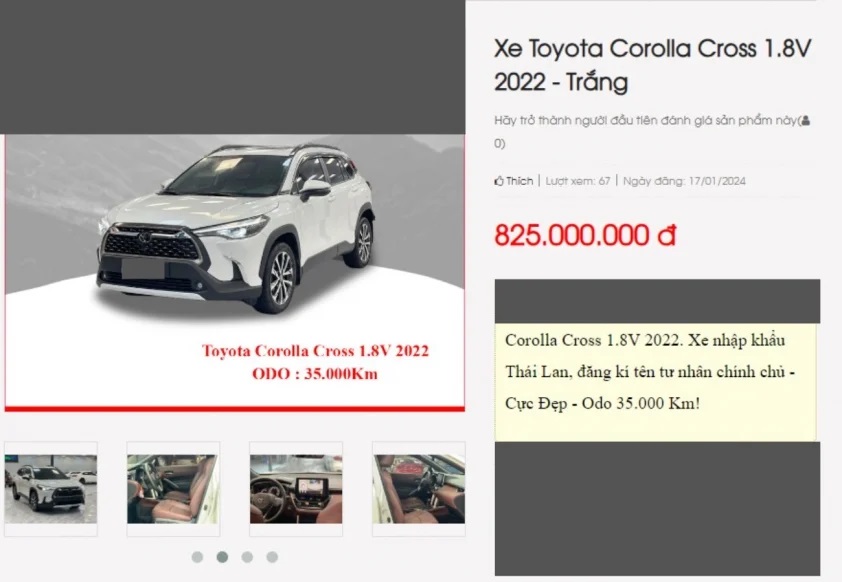Screen dimensions: 842x582
Task: Open the front seat side-view thumbnail
Action: click(419, 489)
